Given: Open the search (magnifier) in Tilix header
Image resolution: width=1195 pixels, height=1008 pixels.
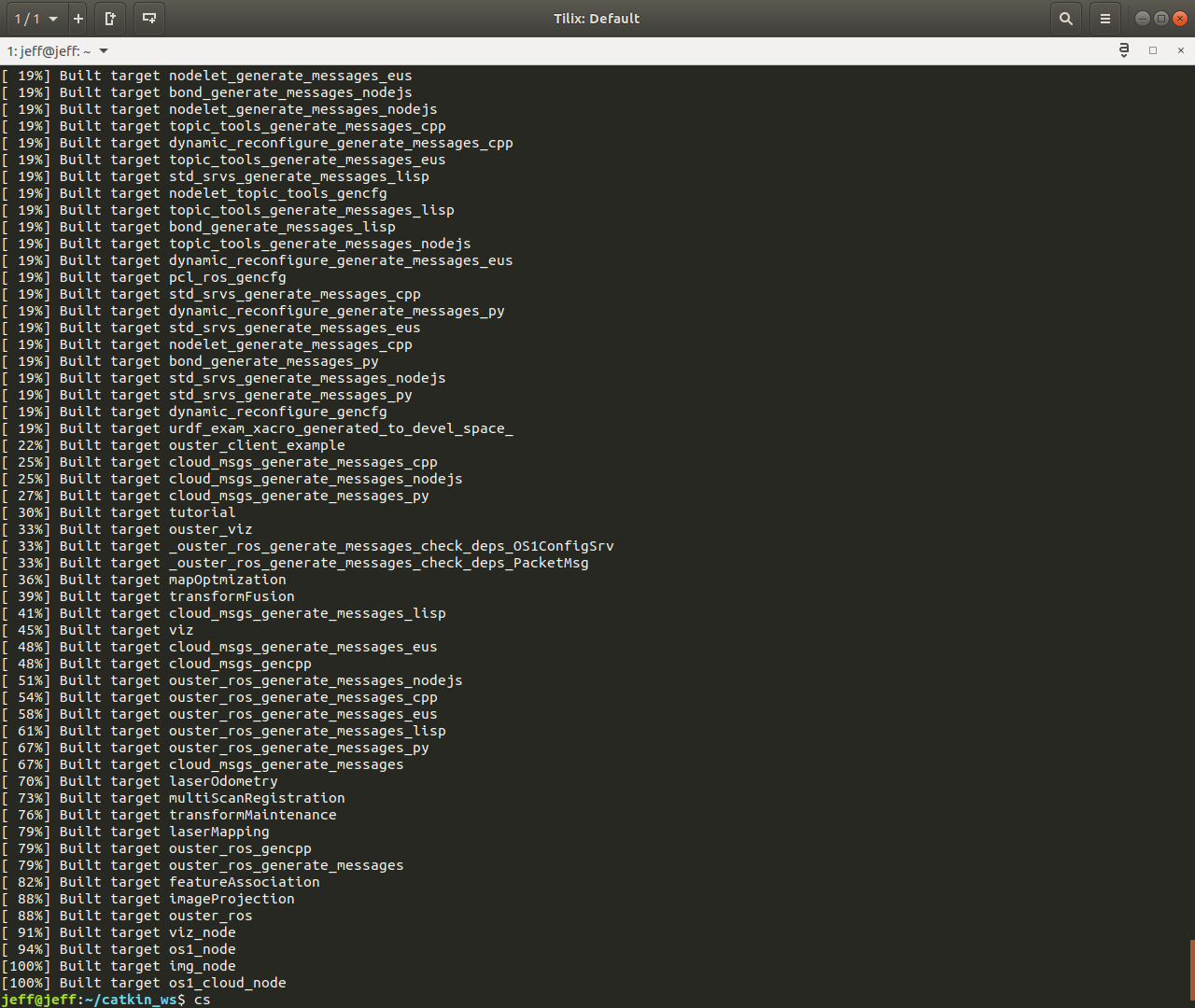Looking at the screenshot, I should (1065, 19).
